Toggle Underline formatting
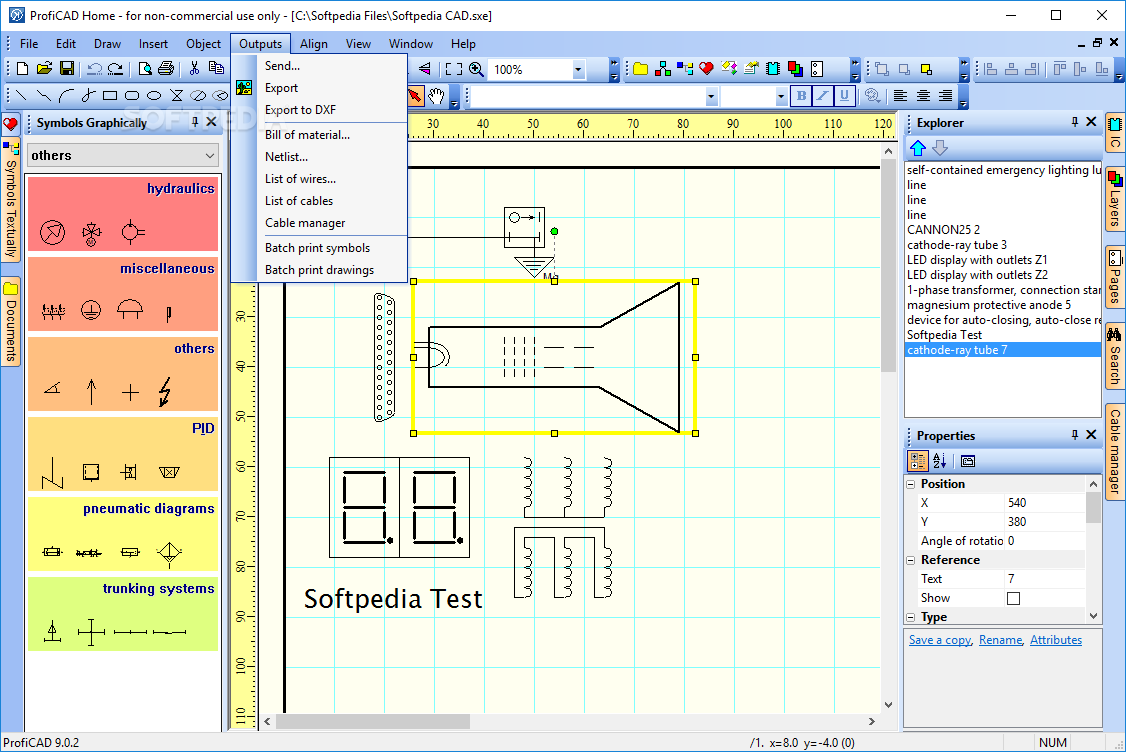 pos(844,96)
